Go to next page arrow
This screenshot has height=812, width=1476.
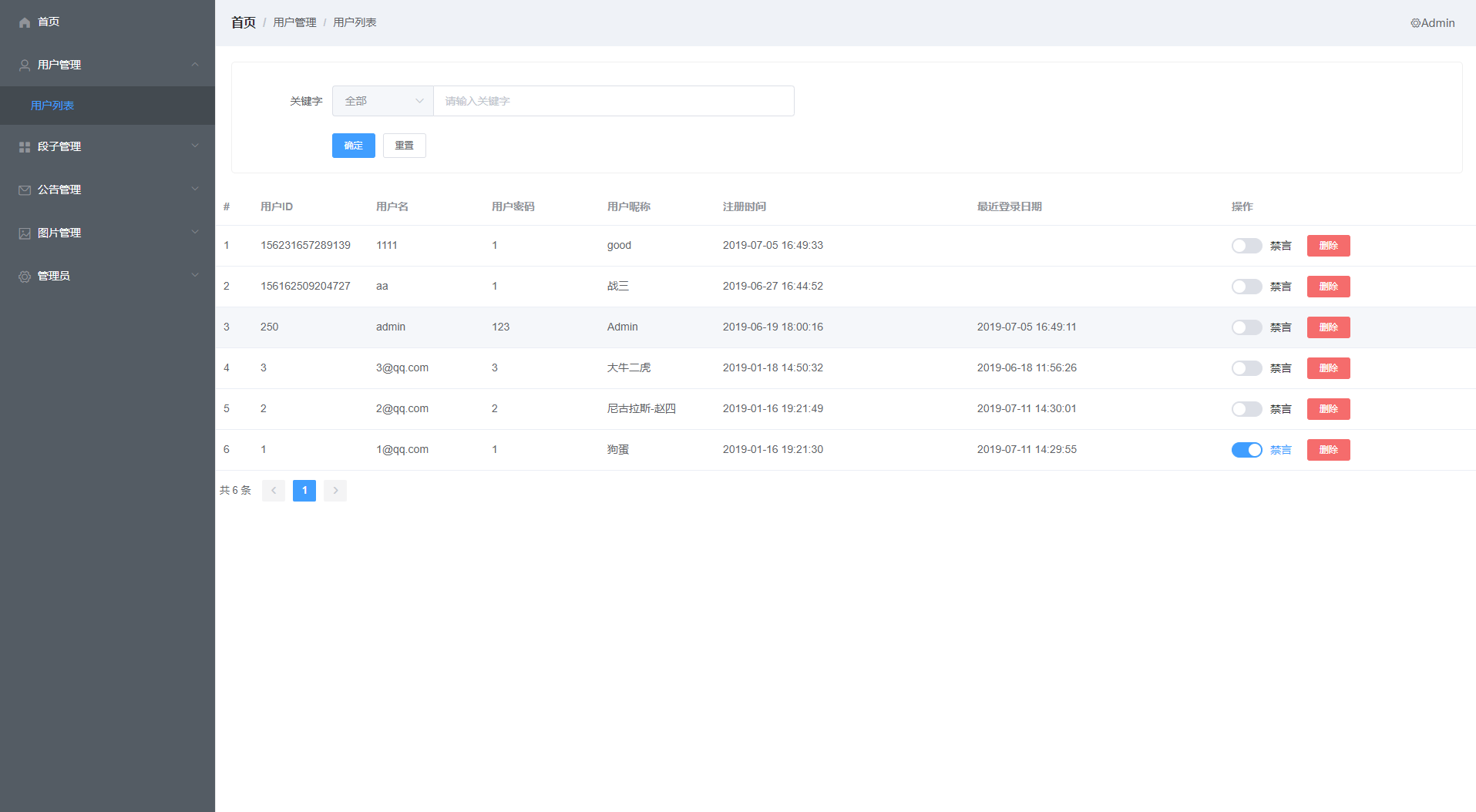[335, 491]
